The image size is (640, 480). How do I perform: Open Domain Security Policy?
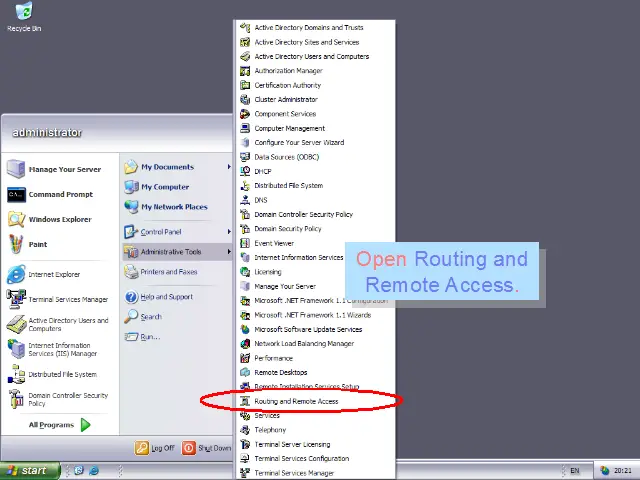coord(316,229)
